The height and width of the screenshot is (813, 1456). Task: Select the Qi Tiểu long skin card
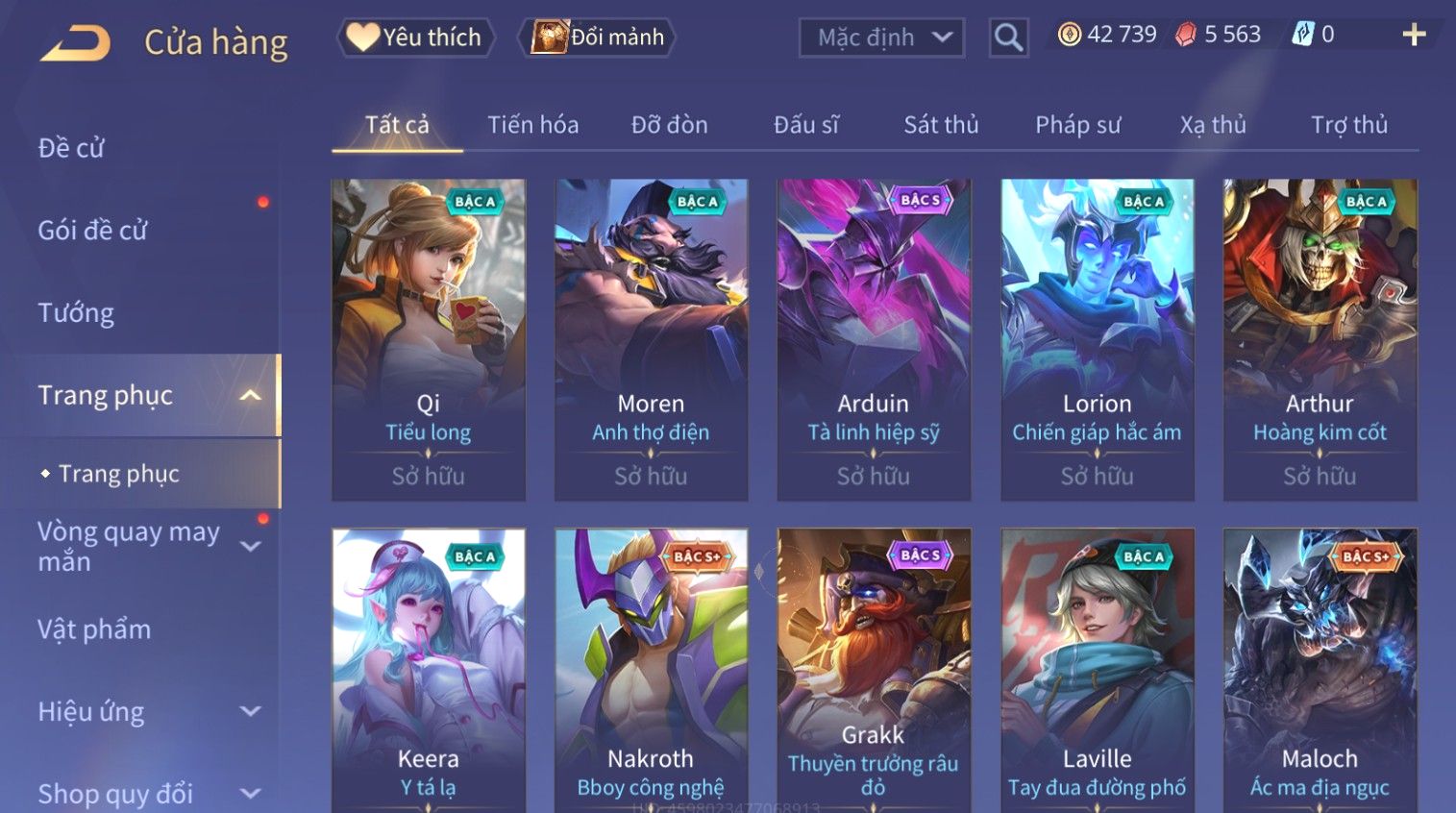coord(429,339)
